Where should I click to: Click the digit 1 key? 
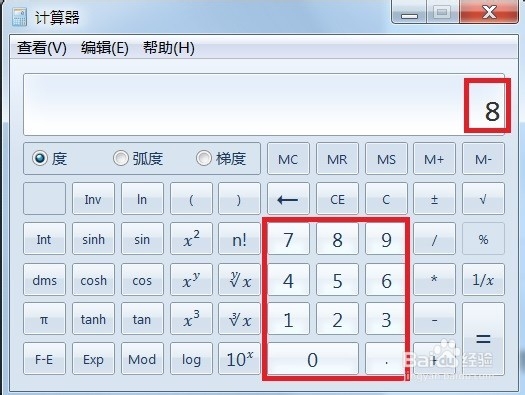click(288, 319)
